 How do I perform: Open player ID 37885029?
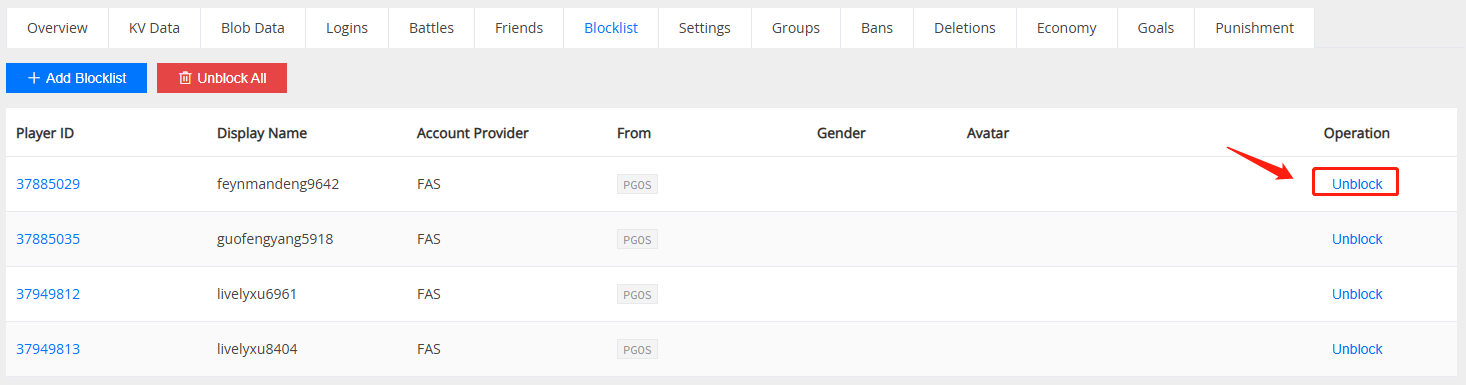48,184
